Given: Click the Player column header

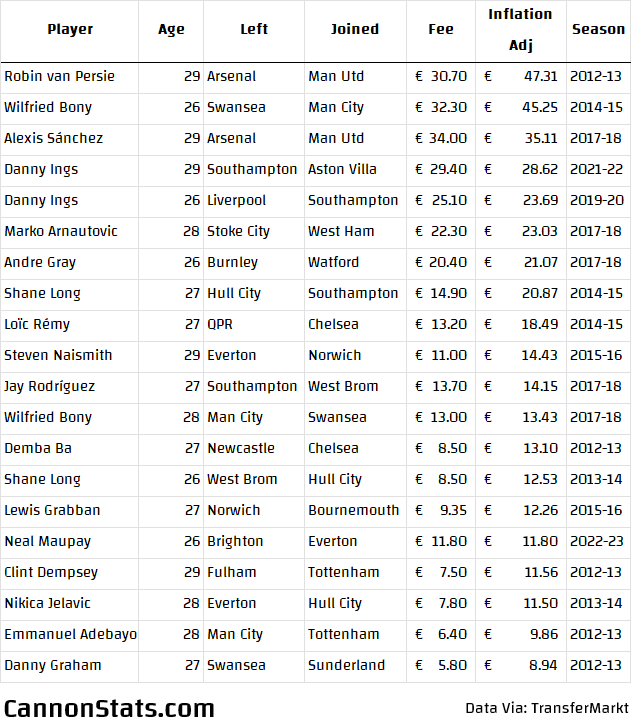Looking at the screenshot, I should coord(70,29).
